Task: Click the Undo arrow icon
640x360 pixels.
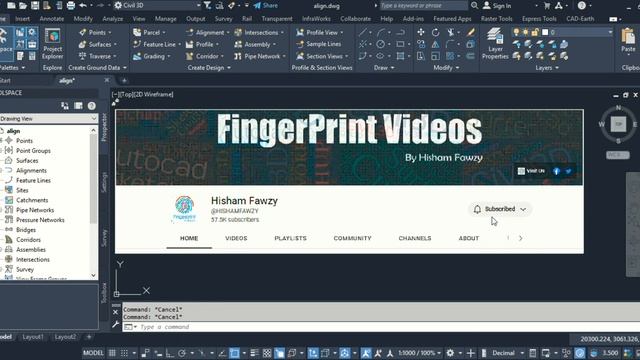Action: coord(83,5)
